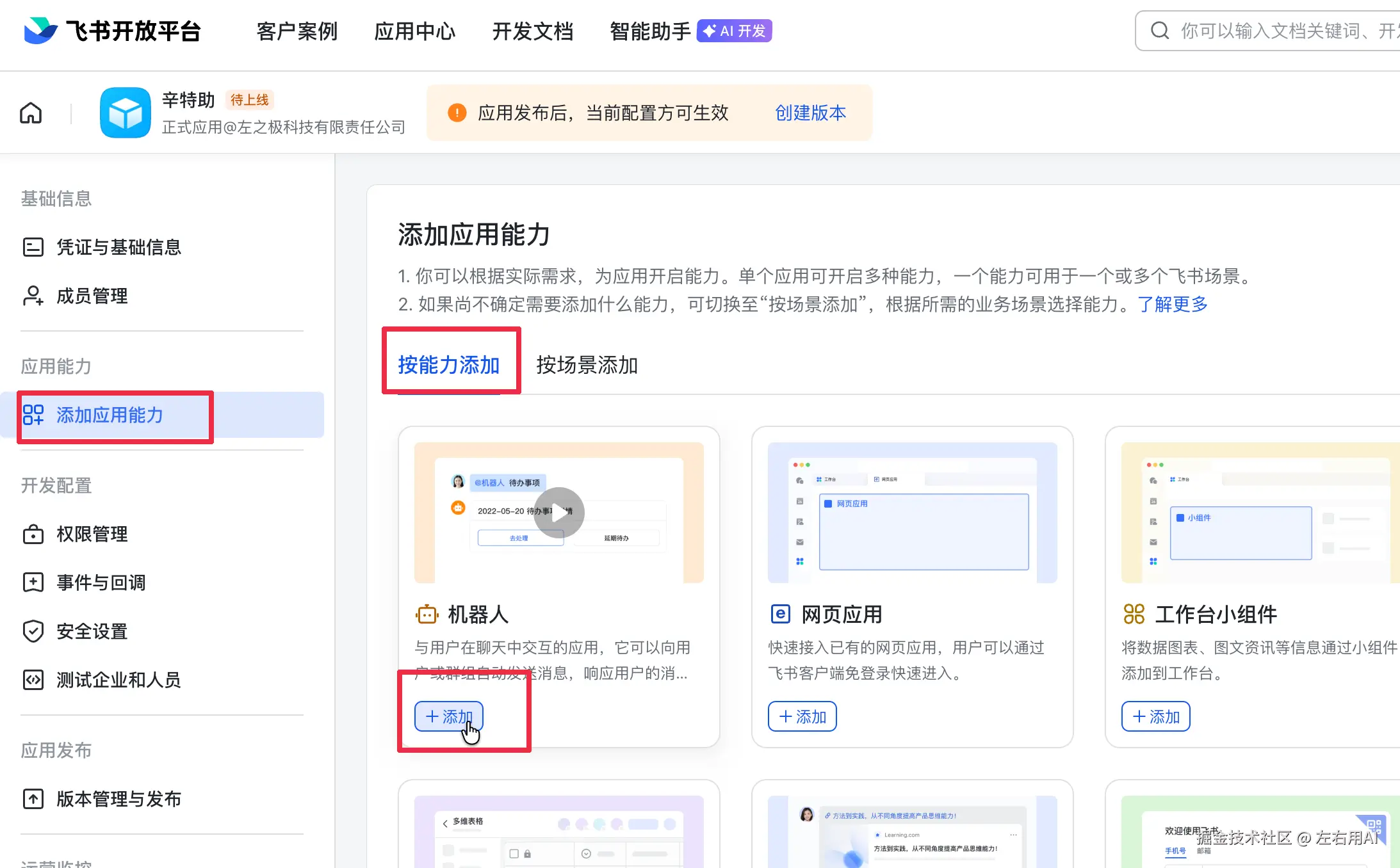Open 凭证与基础信息 in the sidebar
This screenshot has width=1400, height=868.
click(x=118, y=247)
